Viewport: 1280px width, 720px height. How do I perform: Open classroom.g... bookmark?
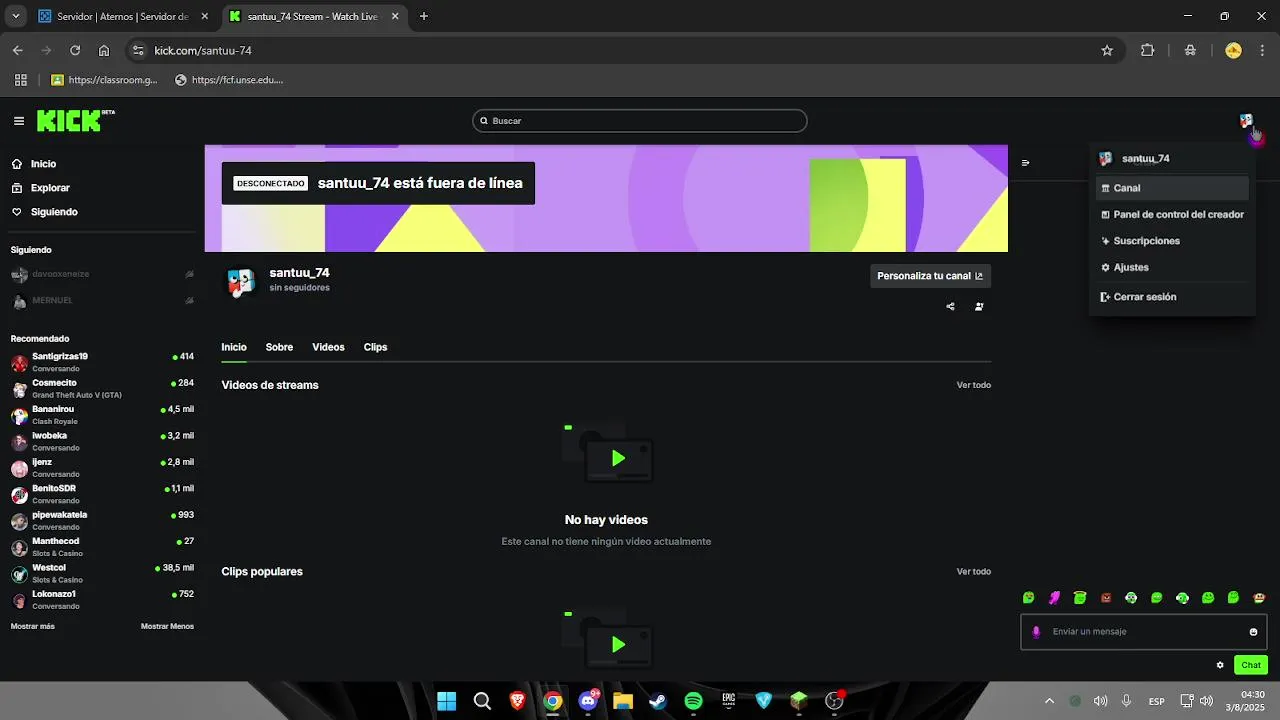point(104,80)
